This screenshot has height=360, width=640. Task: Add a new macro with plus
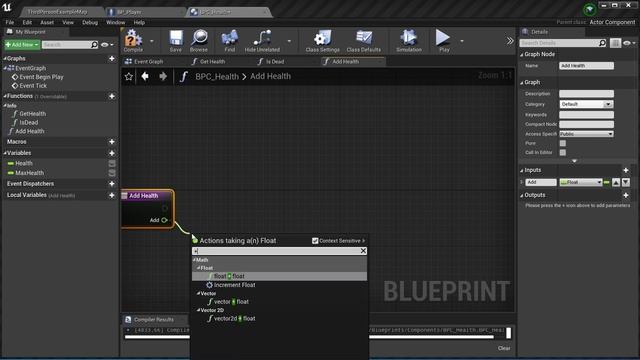pyautogui.click(x=111, y=142)
